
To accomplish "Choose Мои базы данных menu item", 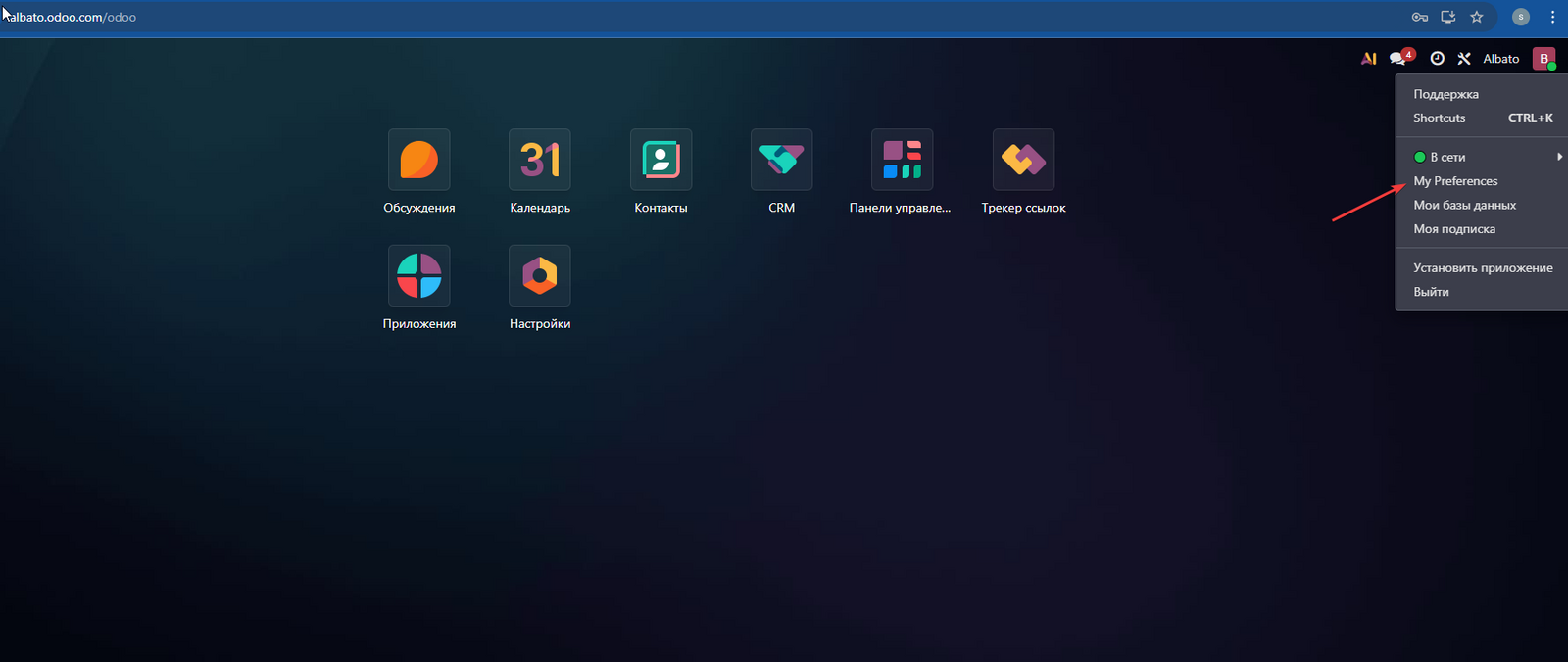I will pos(1464,205).
